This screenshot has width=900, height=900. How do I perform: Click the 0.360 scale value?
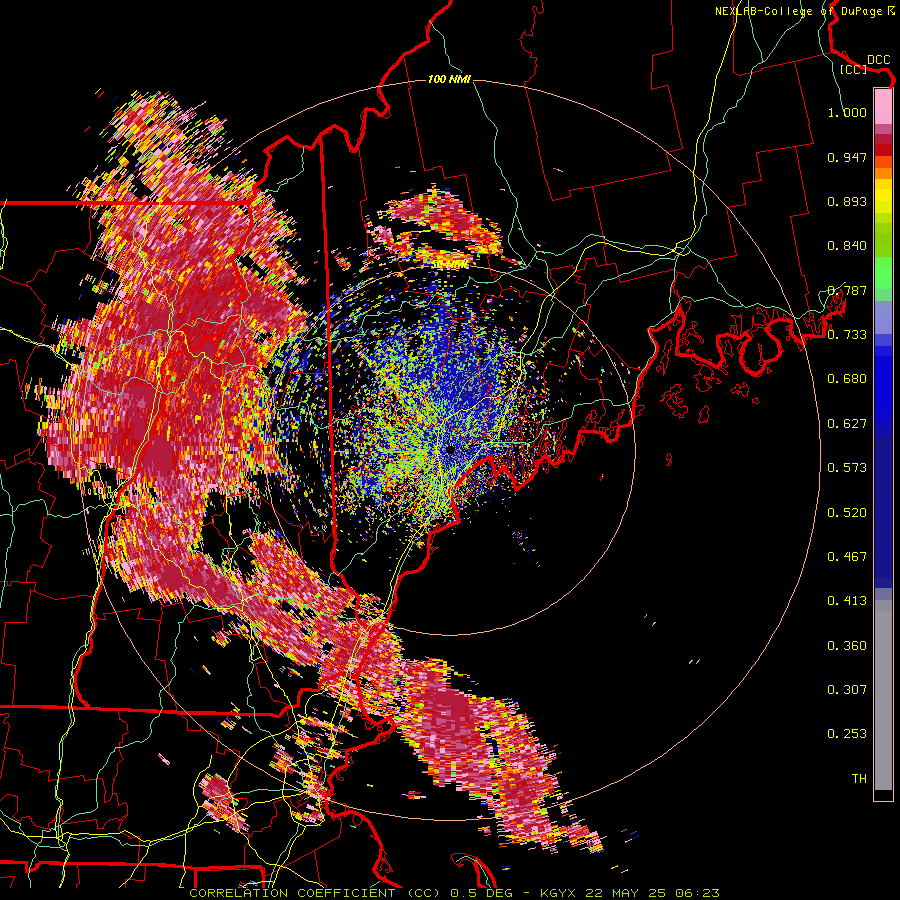pyautogui.click(x=847, y=646)
